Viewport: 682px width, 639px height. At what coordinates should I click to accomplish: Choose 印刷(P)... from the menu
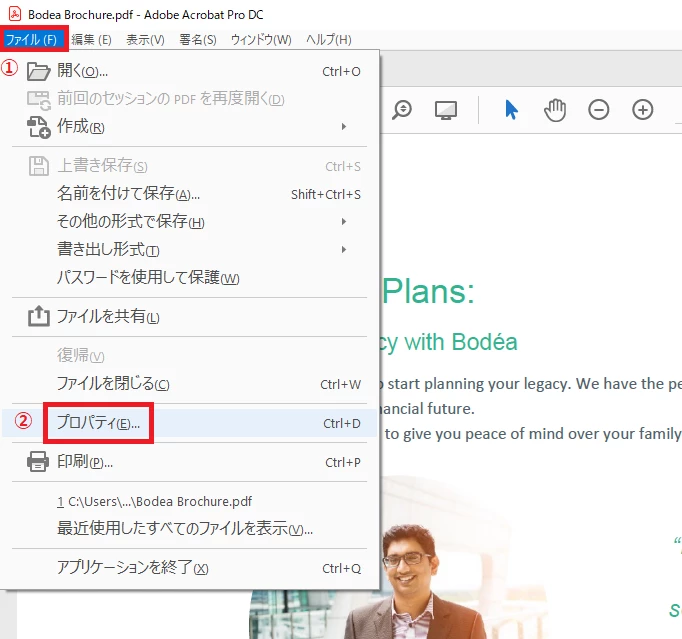click(189, 462)
